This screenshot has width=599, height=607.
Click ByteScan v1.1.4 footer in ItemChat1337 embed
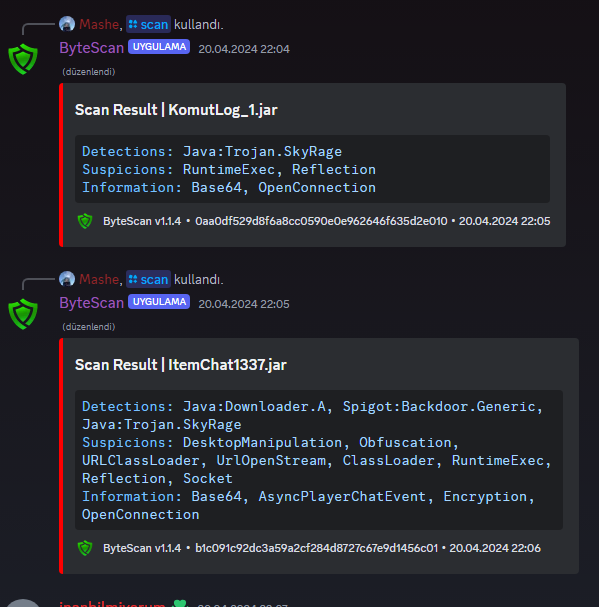(x=142, y=548)
